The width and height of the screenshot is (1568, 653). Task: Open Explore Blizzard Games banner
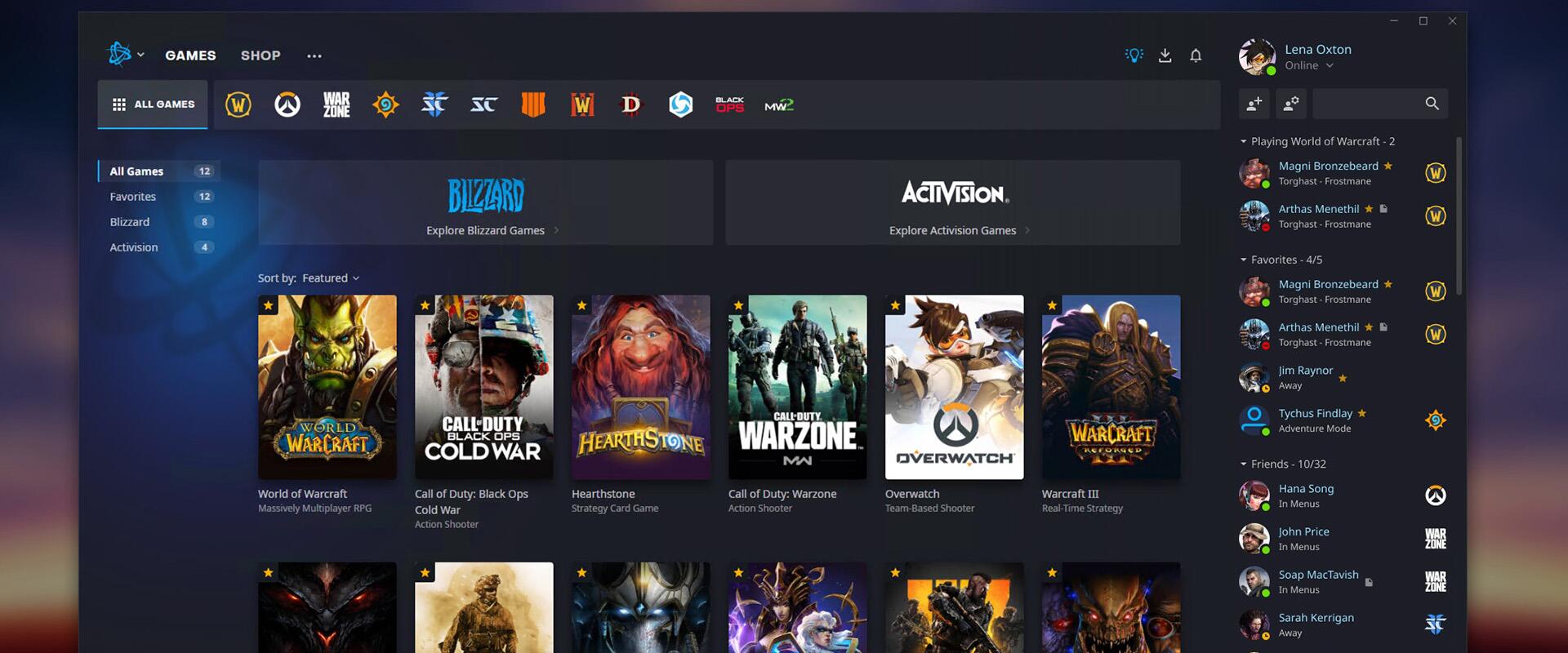486,202
